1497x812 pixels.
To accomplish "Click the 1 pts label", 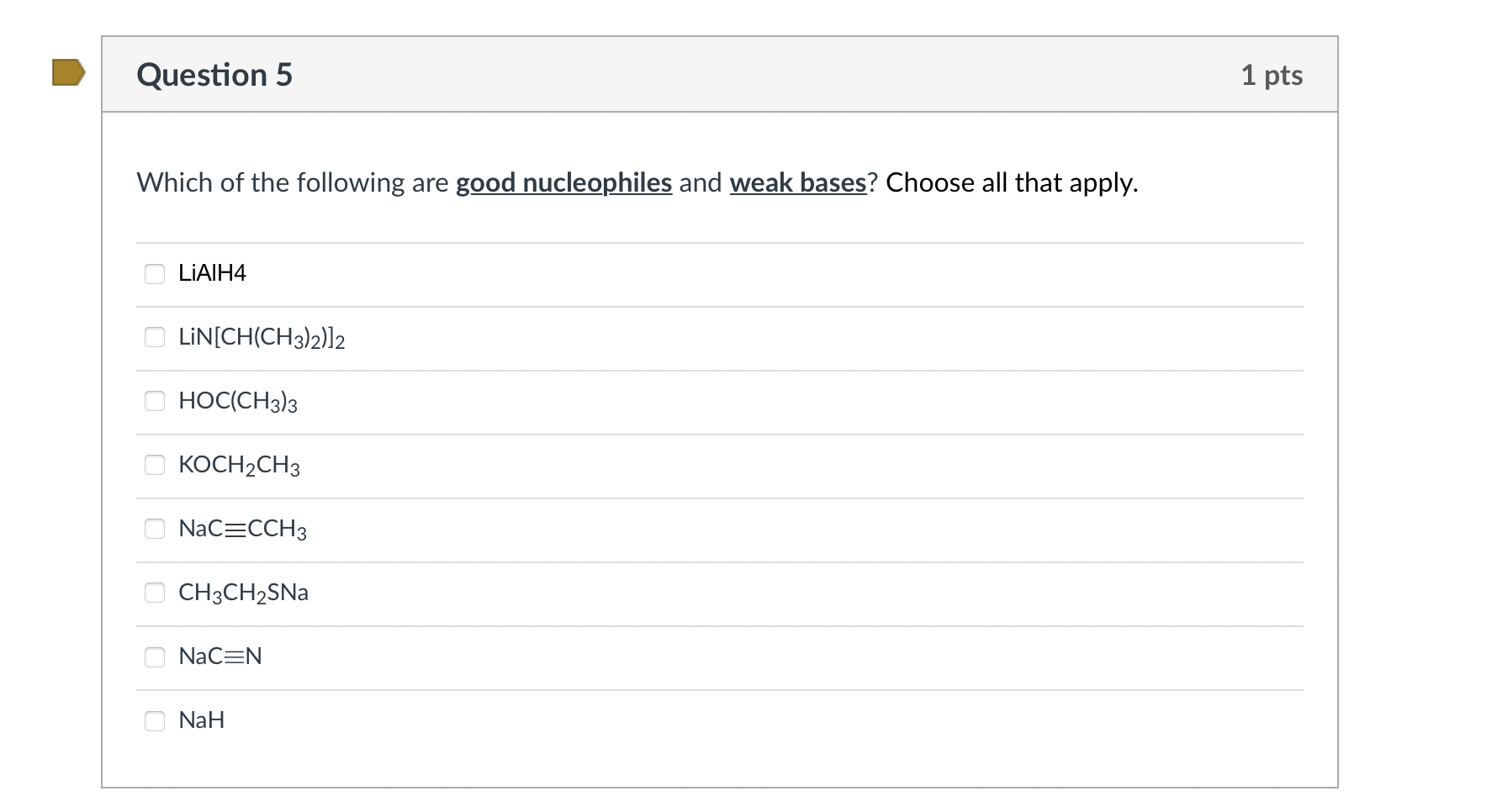I will point(1272,75).
